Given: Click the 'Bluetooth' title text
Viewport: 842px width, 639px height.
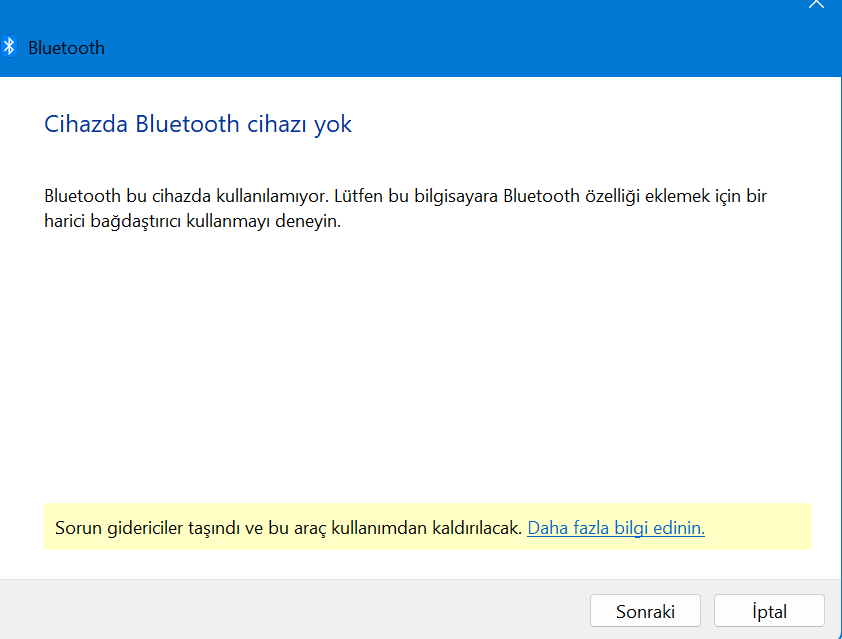Looking at the screenshot, I should (x=67, y=48).
